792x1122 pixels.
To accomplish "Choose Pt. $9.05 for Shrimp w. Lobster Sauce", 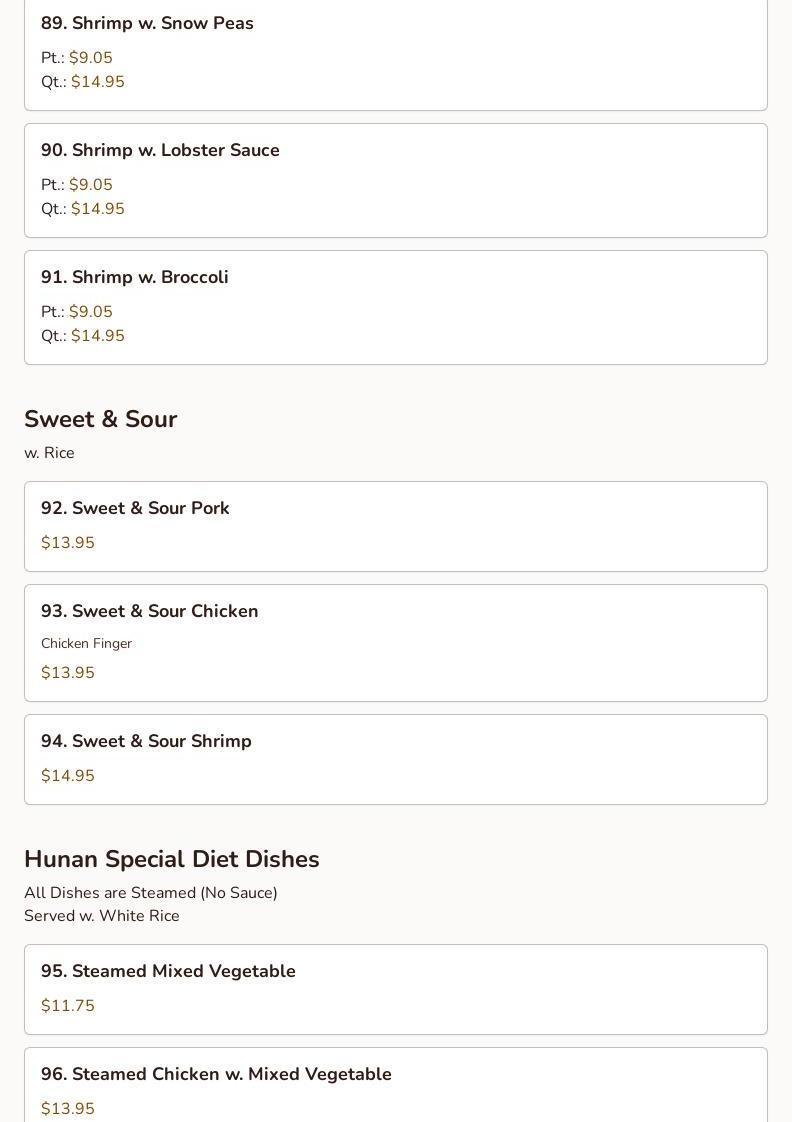I will (90, 185).
